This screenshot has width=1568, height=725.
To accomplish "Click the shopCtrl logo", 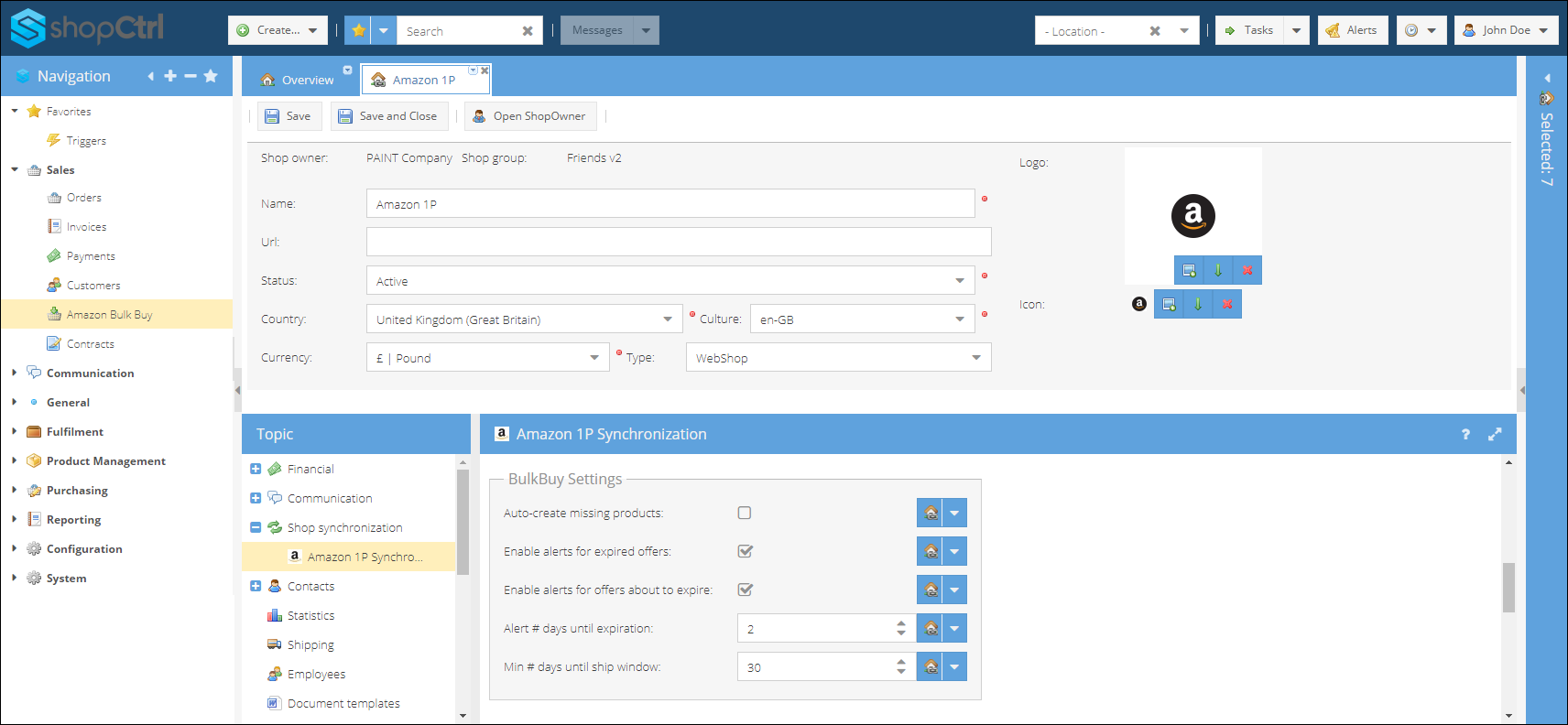I will tap(87, 27).
